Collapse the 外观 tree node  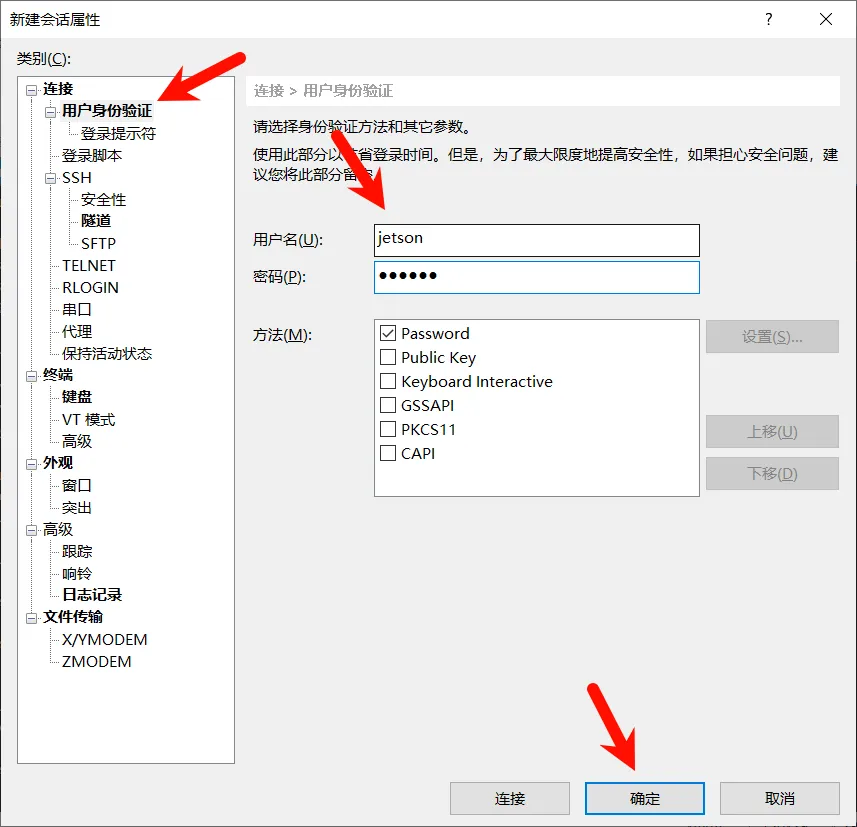pyautogui.click(x=32, y=464)
